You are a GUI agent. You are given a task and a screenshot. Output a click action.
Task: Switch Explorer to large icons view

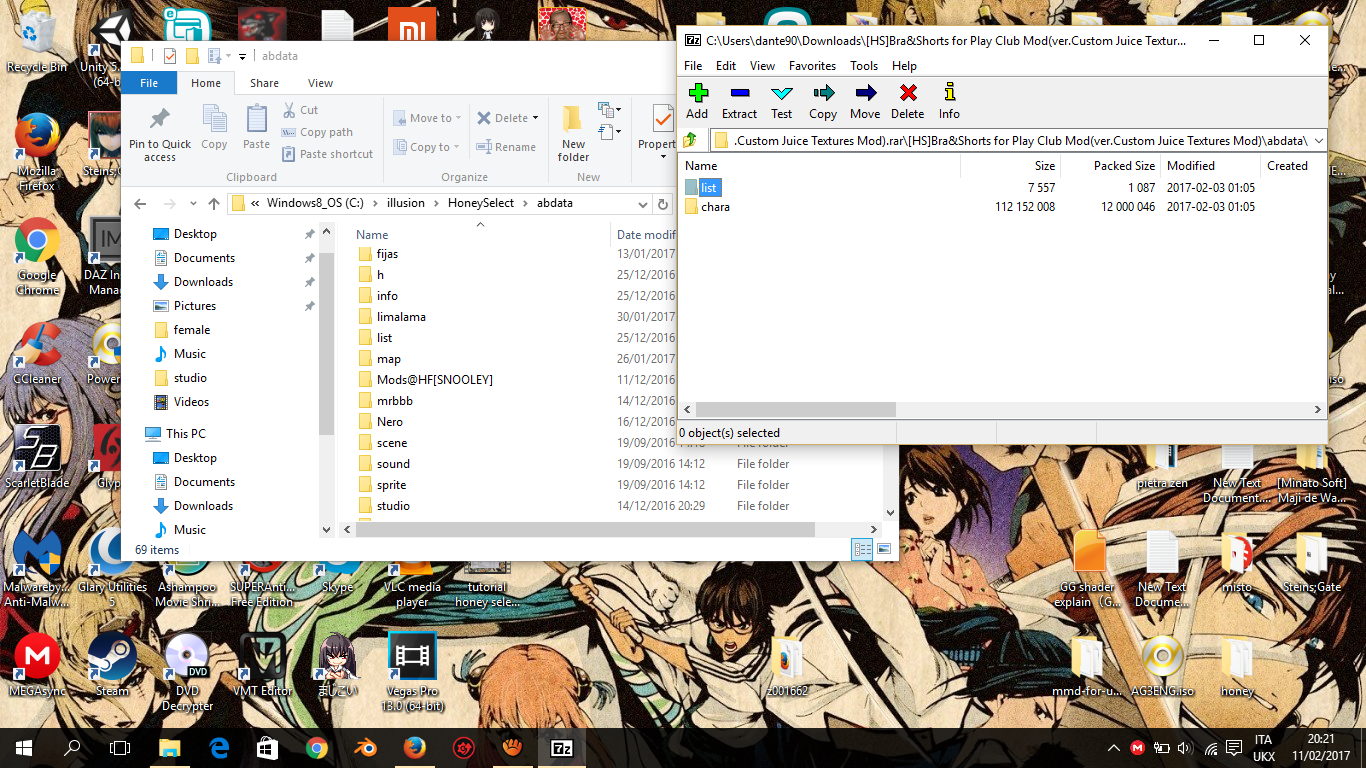pyautogui.click(x=884, y=549)
